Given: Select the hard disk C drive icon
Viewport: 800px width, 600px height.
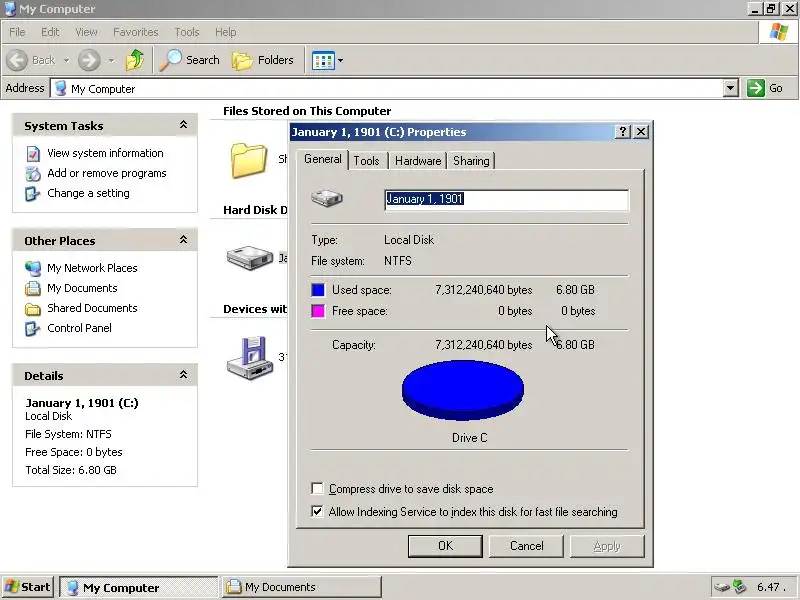Looking at the screenshot, I should 250,257.
